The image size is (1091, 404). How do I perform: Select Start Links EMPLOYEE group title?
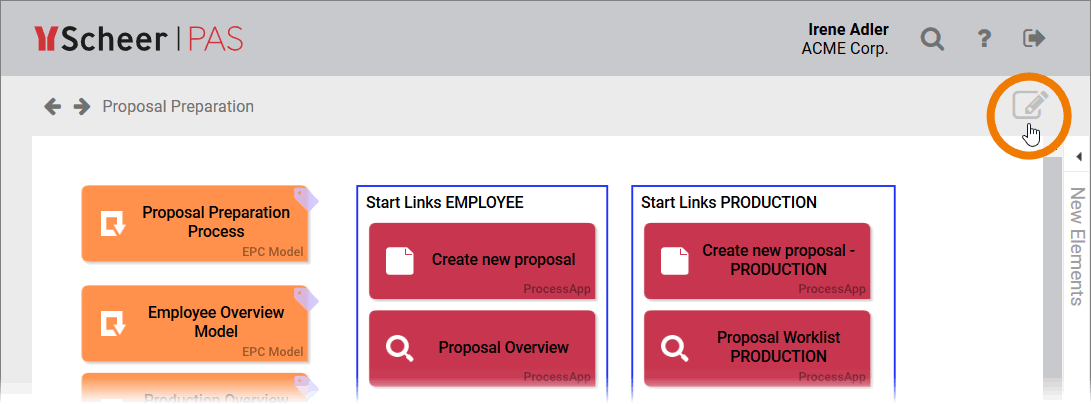coord(444,202)
